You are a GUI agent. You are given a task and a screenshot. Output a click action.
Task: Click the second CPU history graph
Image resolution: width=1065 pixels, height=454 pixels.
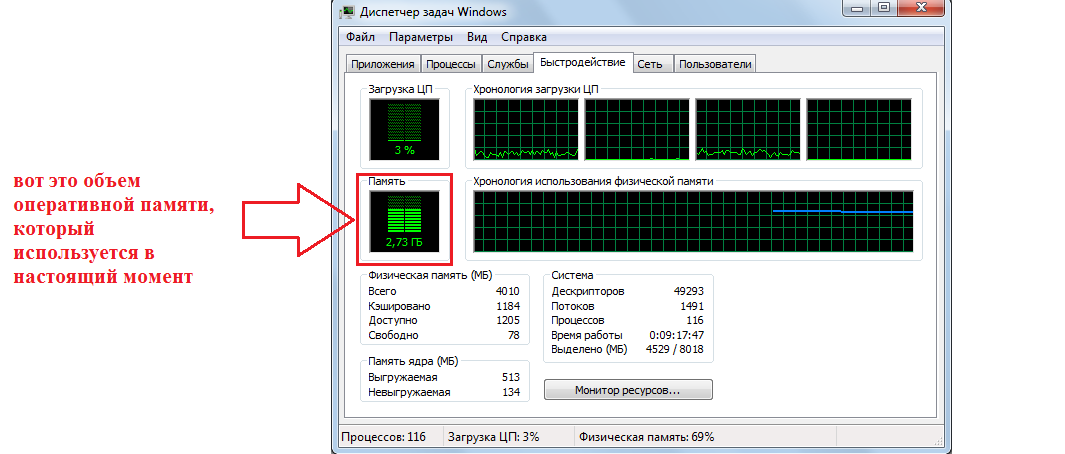tap(637, 129)
